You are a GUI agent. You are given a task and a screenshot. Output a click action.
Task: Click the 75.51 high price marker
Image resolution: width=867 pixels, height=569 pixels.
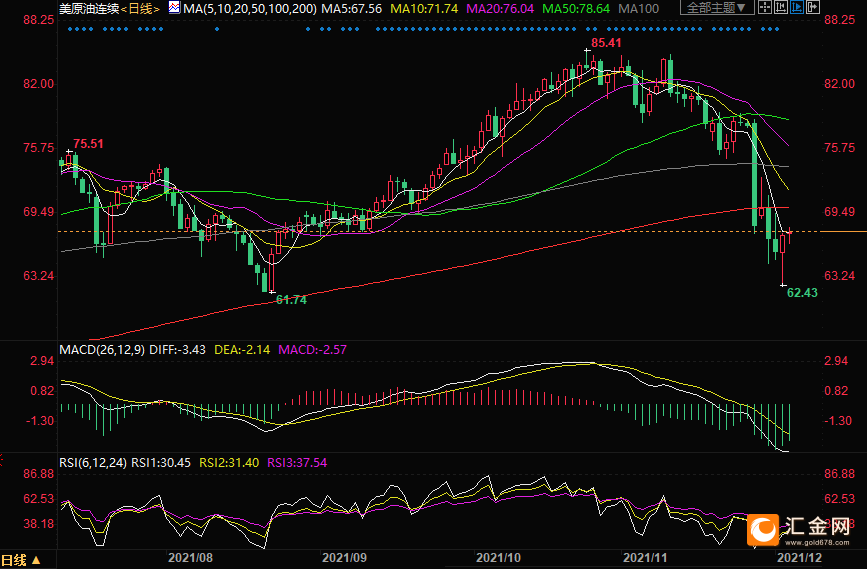pyautogui.click(x=88, y=144)
